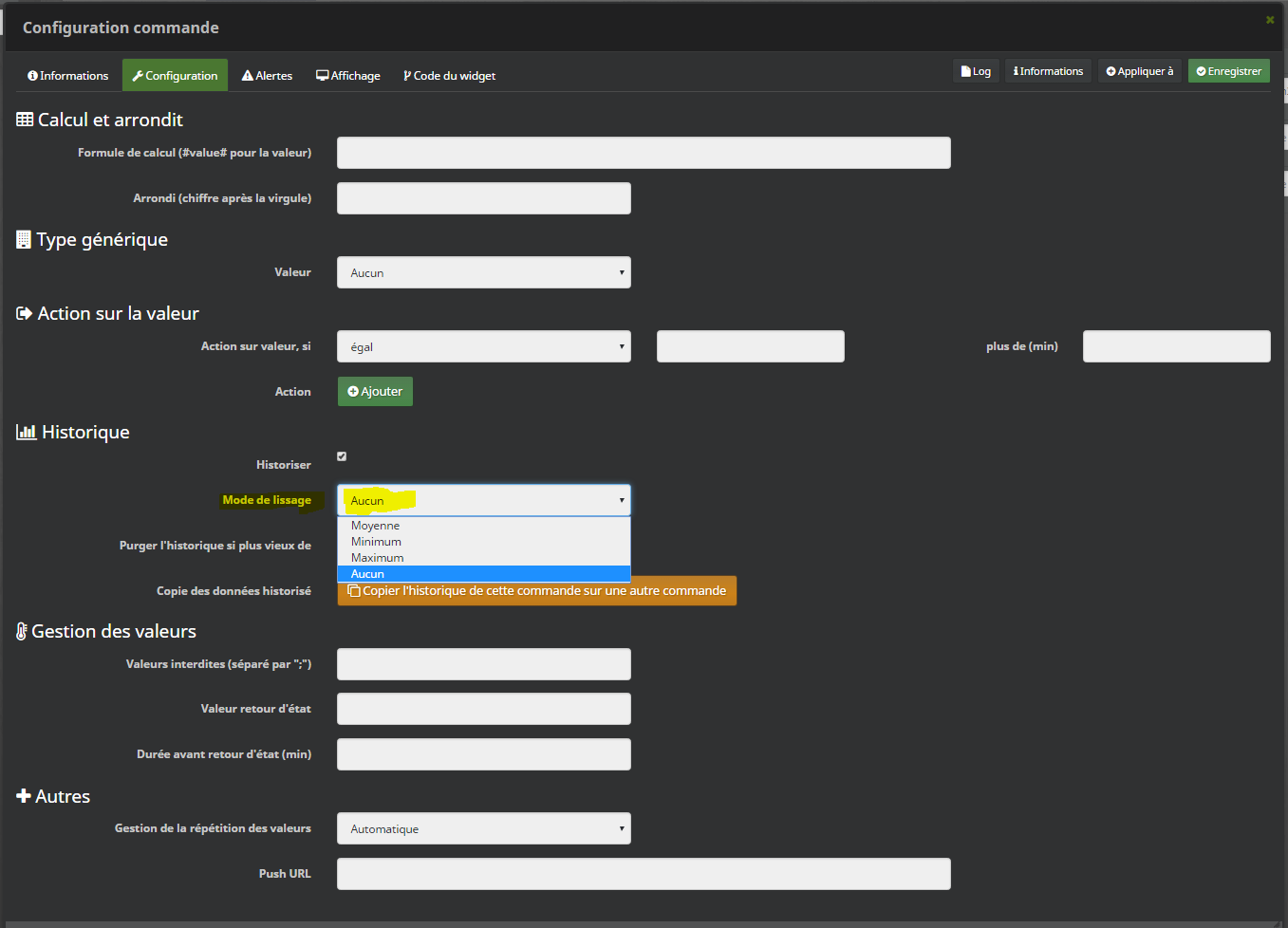
Task: Select Minimum in the smoothing list
Action: click(x=484, y=542)
